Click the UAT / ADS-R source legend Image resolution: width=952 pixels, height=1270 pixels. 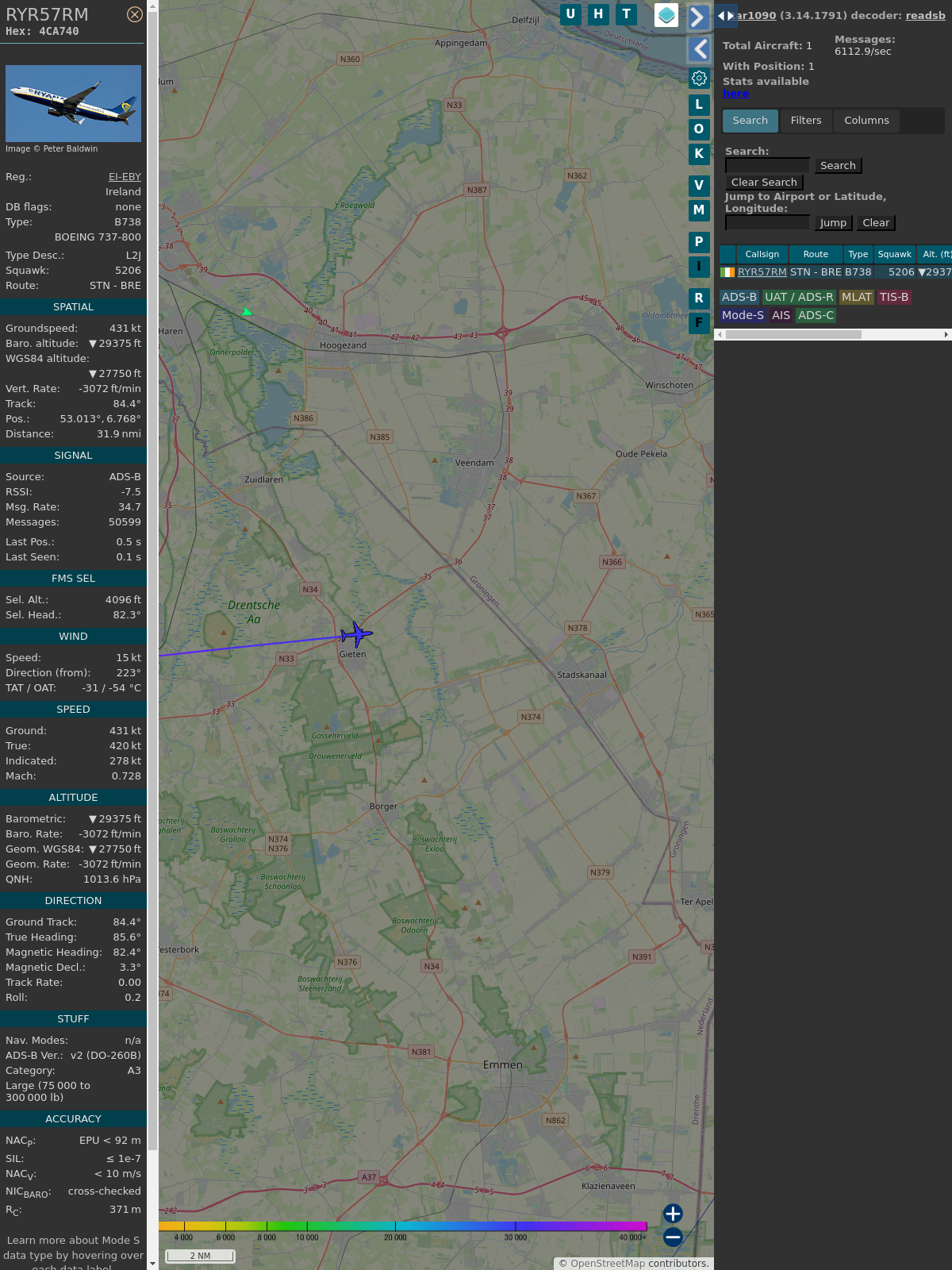click(799, 297)
